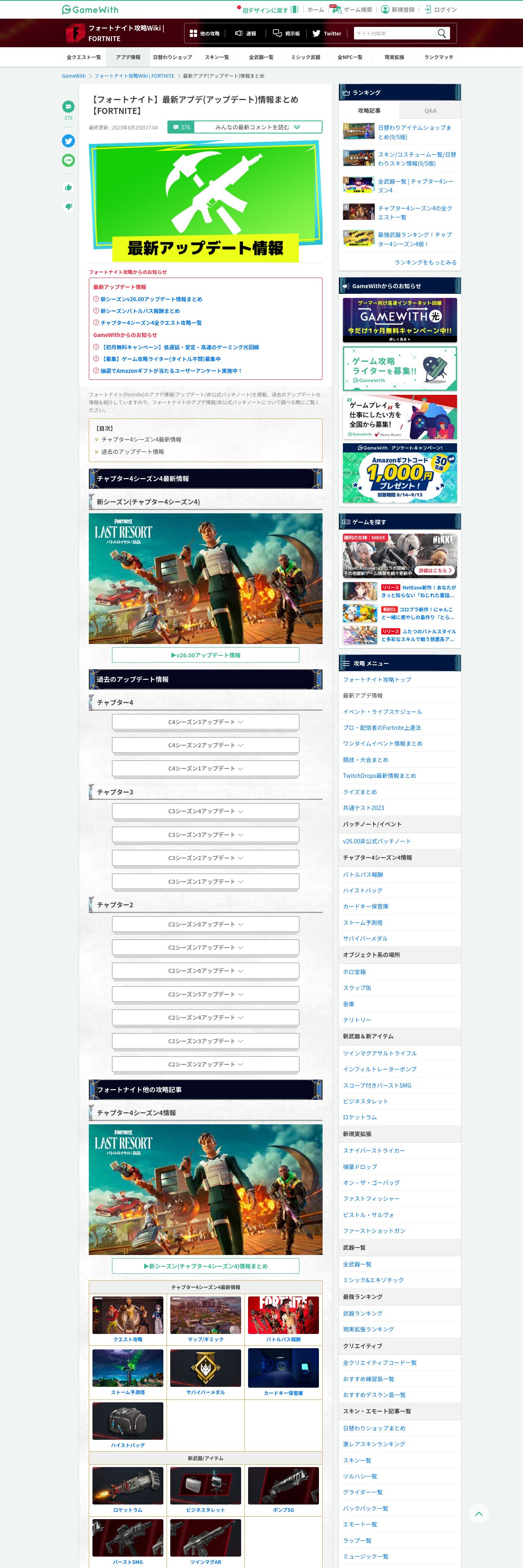The height and width of the screenshot is (1568, 523).
Task: Open 新シーズンv26.00アップデート情報まとめ notice link
Action: (151, 299)
